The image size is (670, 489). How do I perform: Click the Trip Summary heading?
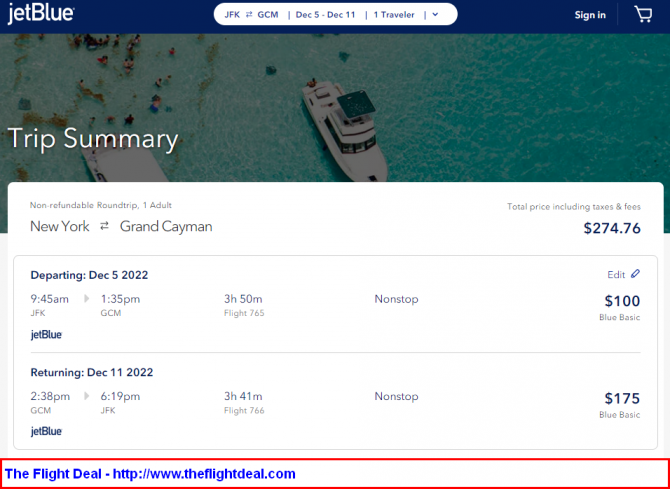tap(93, 138)
